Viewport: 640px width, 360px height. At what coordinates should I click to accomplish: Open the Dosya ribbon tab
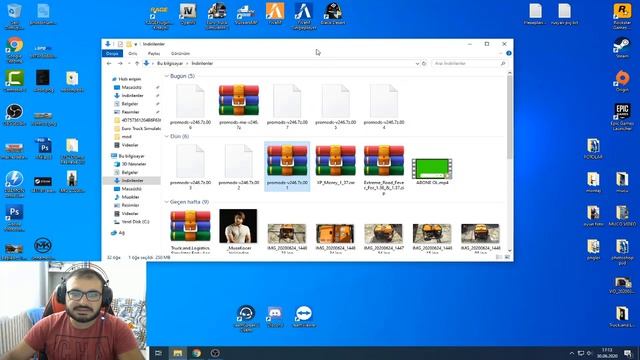click(112, 53)
